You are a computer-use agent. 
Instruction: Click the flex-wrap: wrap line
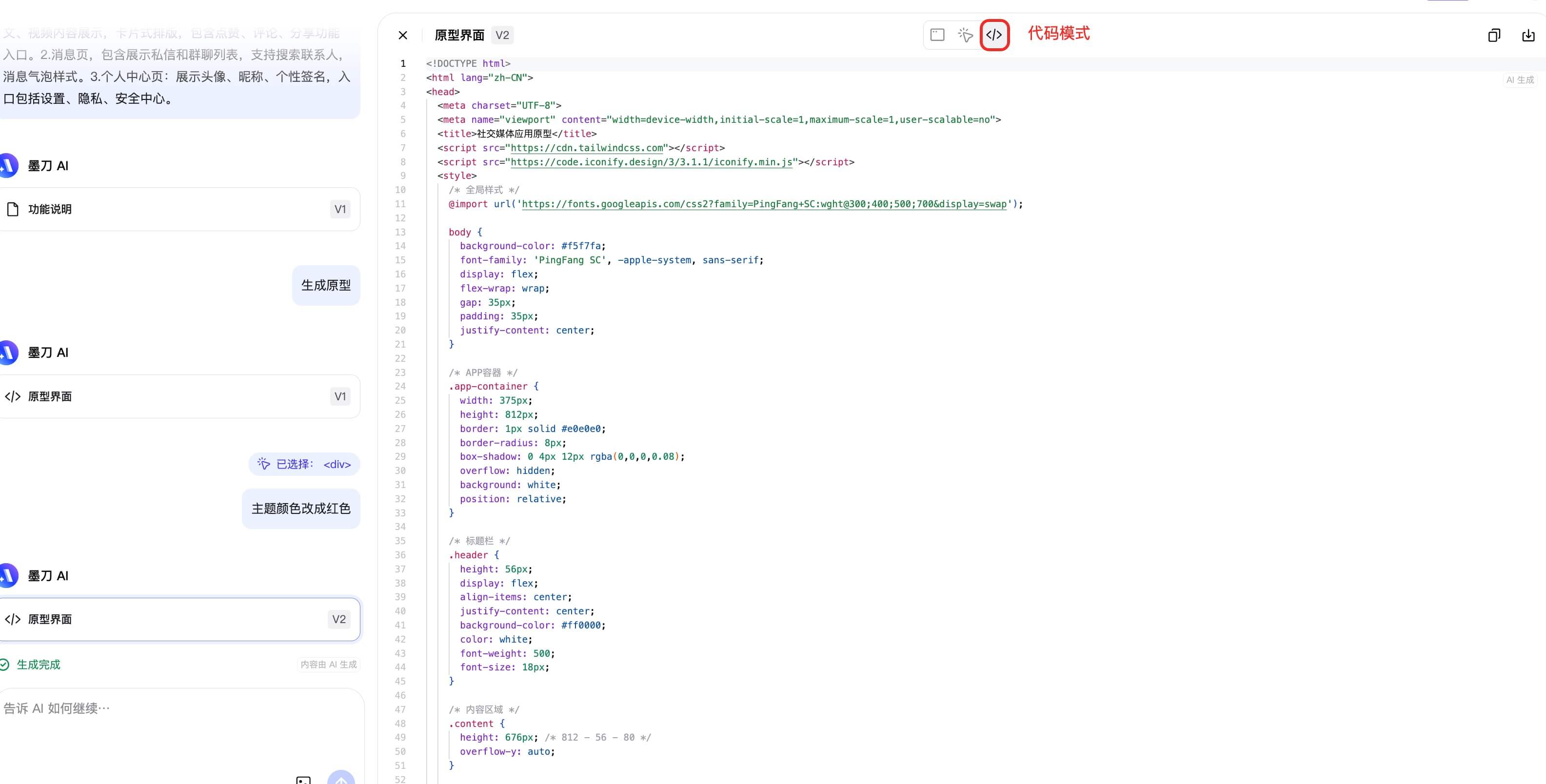click(x=504, y=289)
